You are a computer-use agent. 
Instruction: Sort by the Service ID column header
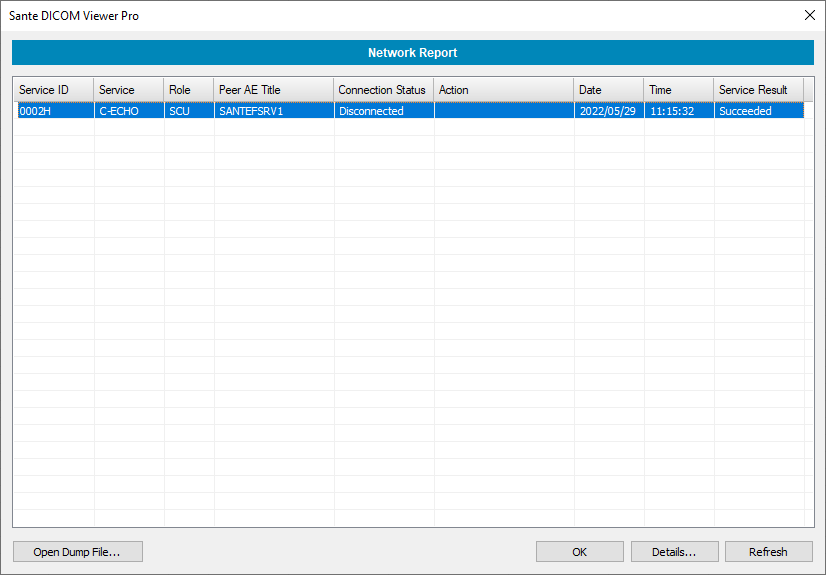[53, 90]
